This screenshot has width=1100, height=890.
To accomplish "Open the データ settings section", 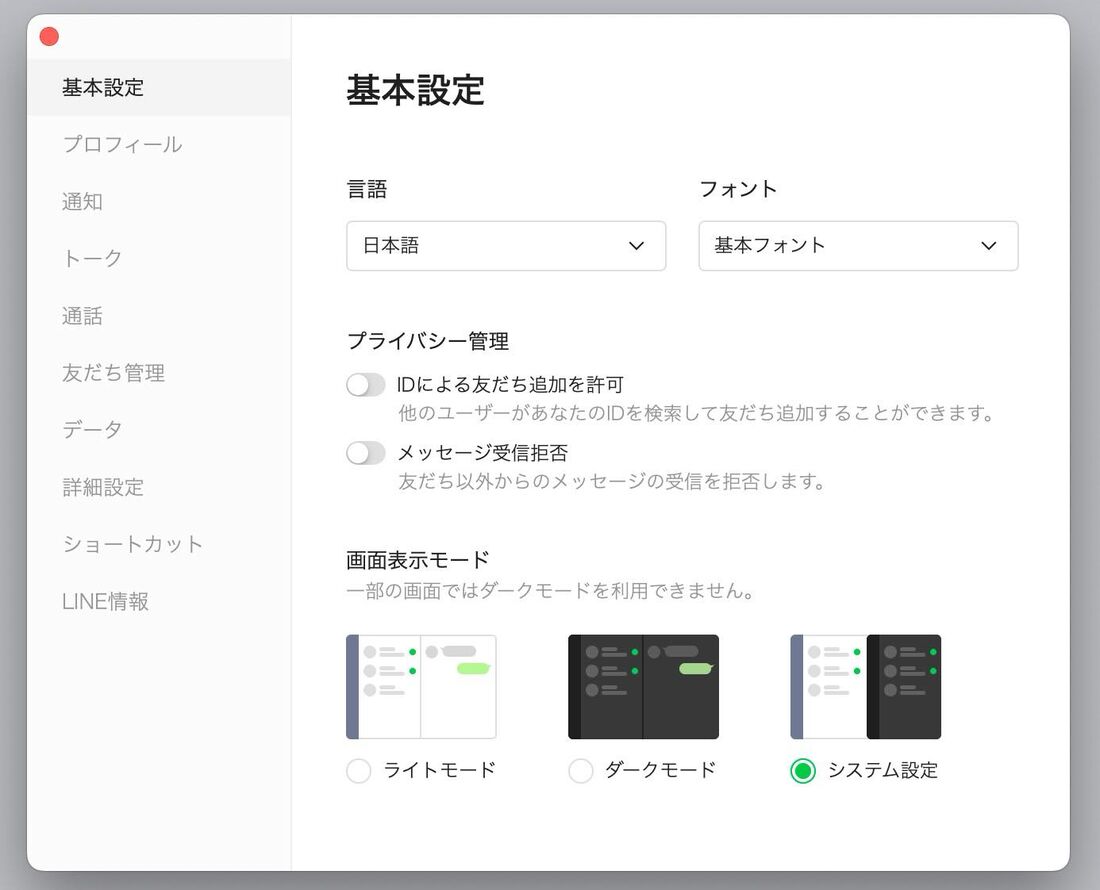I will pos(92,430).
